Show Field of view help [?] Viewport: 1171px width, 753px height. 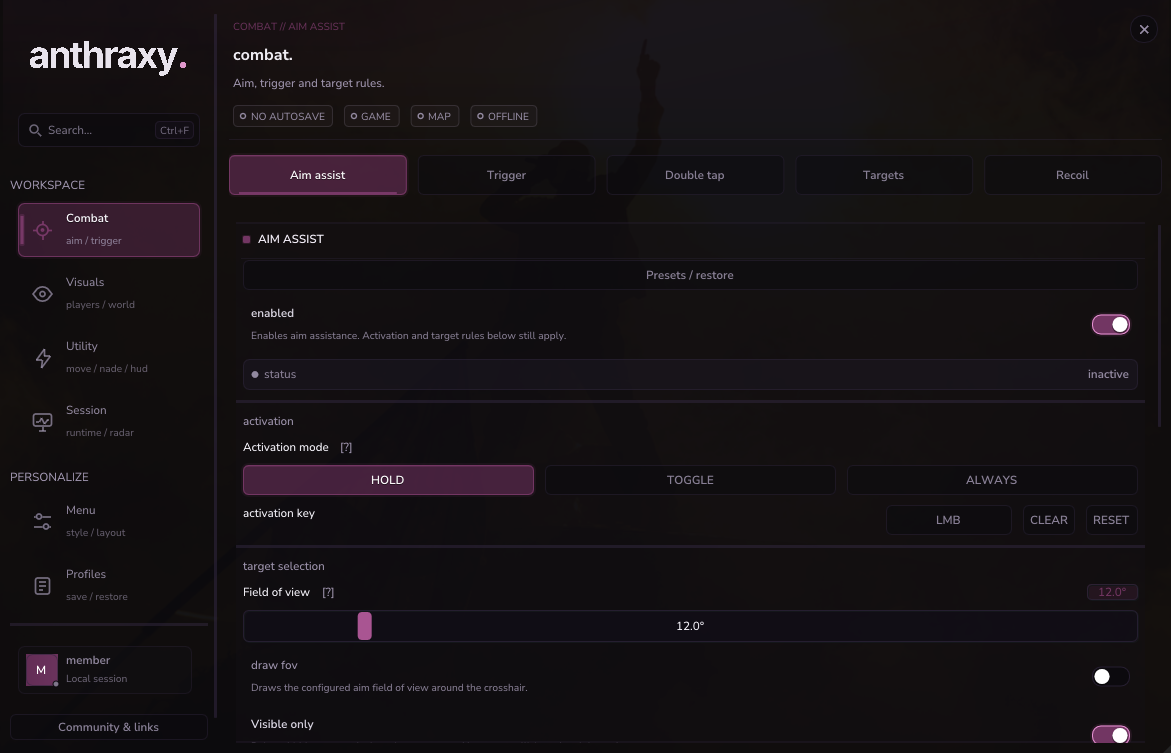pos(328,592)
